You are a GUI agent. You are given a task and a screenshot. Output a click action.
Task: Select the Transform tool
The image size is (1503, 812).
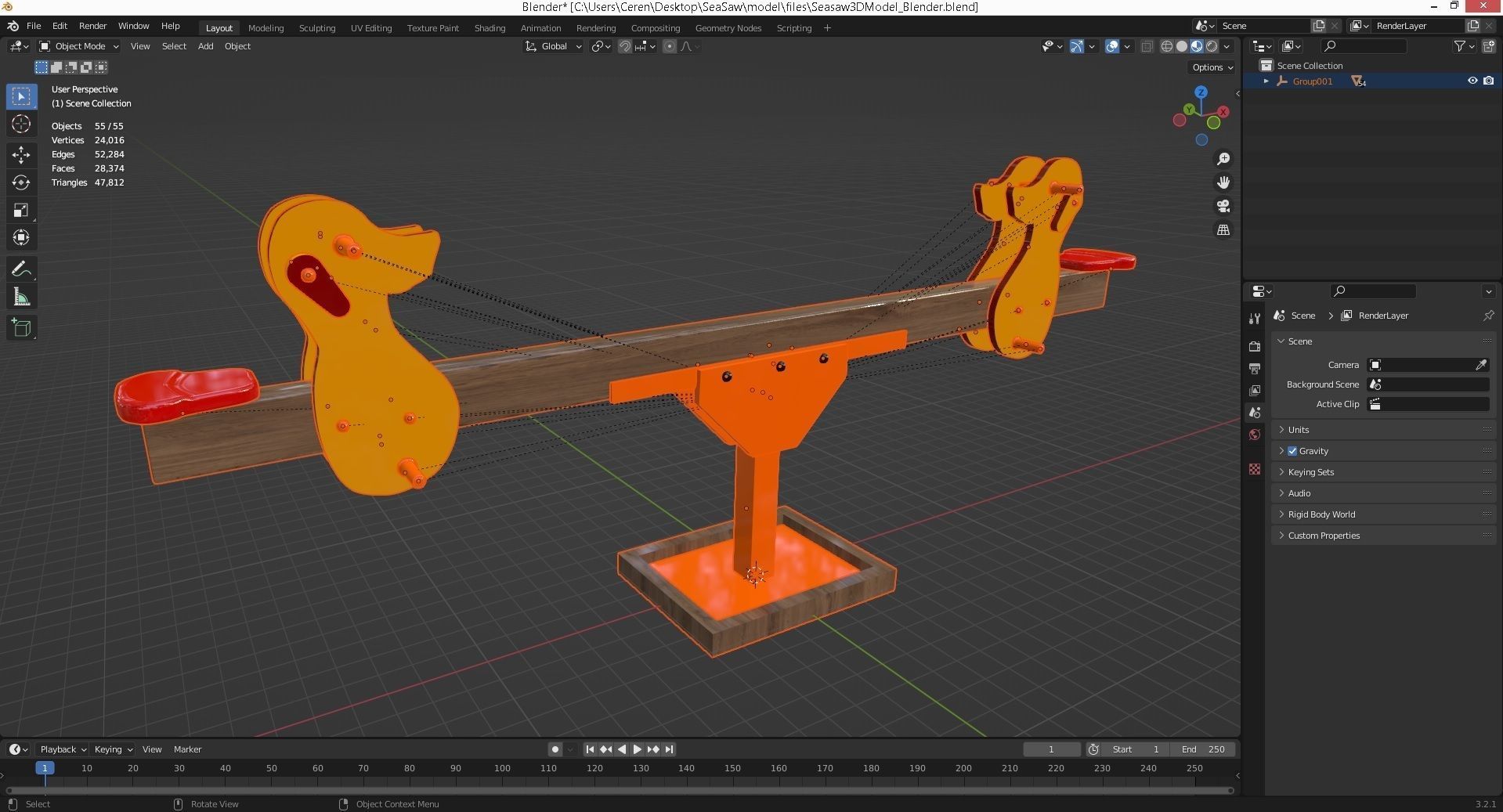[x=21, y=237]
